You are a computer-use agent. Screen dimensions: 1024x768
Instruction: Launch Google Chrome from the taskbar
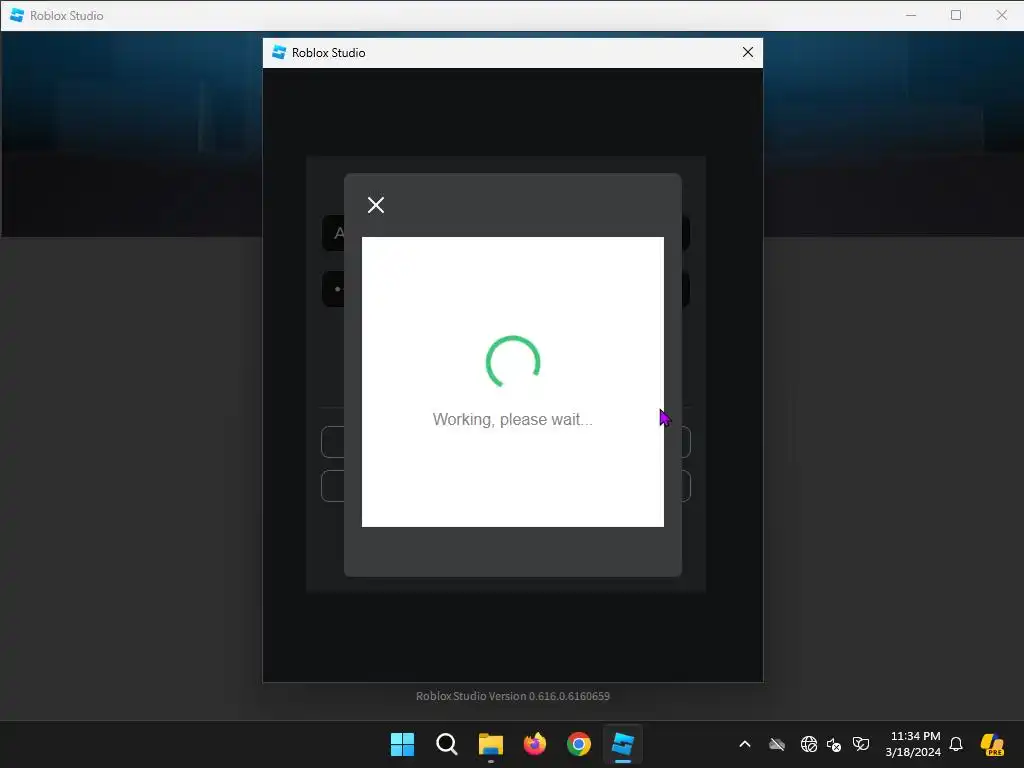coord(579,744)
